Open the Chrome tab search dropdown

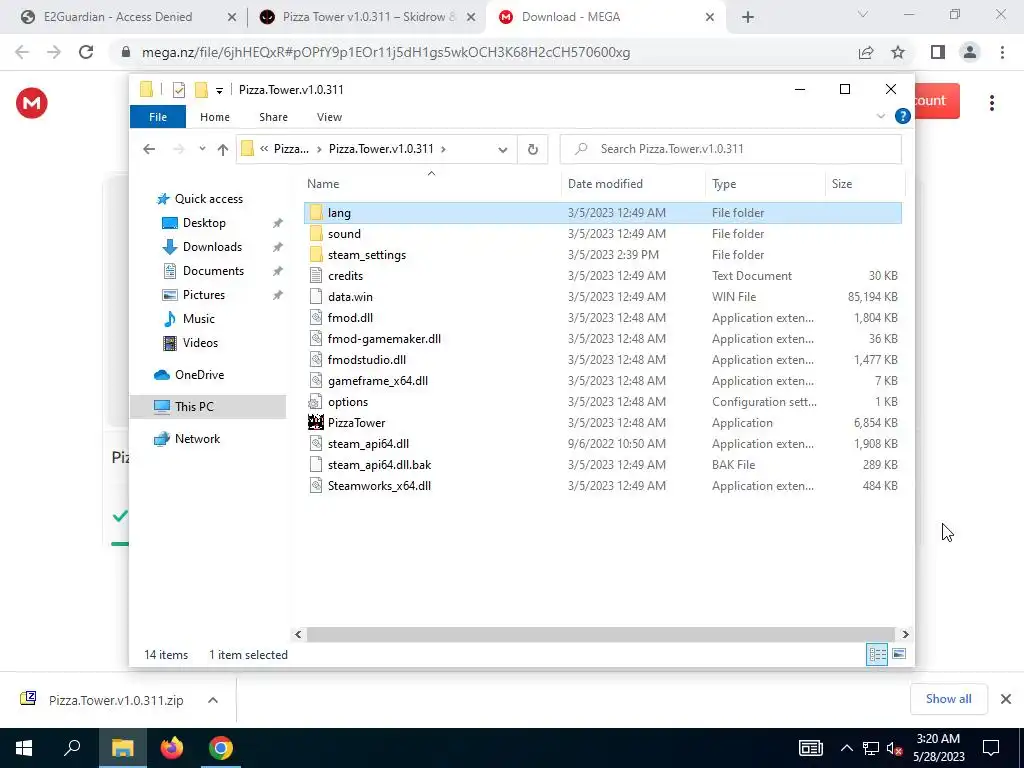tap(863, 14)
